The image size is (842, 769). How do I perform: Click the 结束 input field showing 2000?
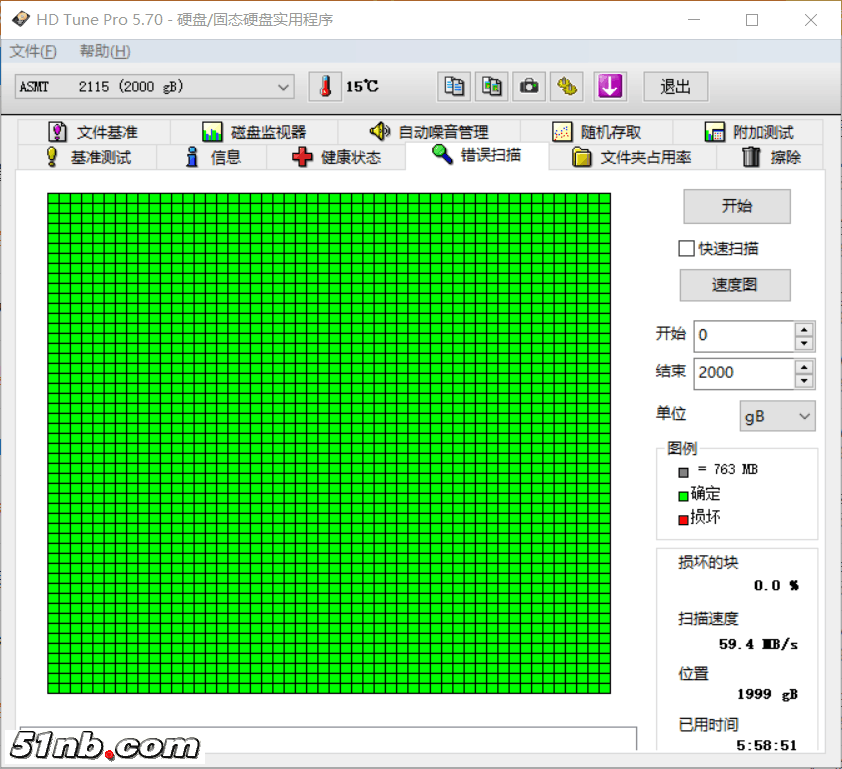click(742, 372)
